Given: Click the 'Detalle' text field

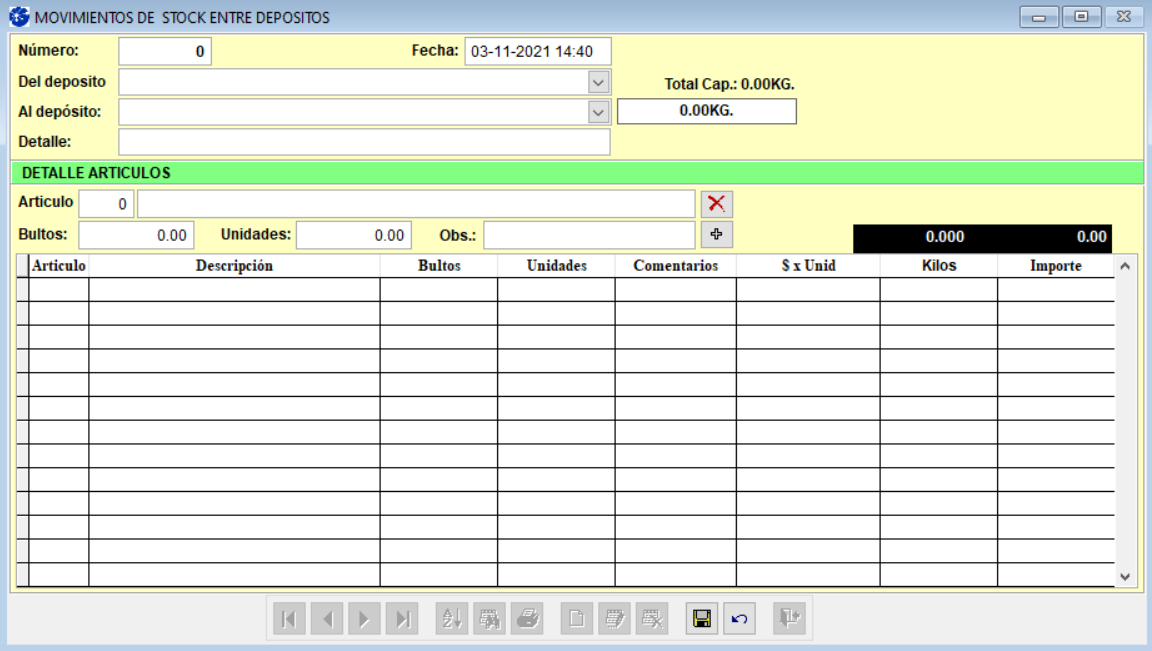Looking at the screenshot, I should [364, 142].
